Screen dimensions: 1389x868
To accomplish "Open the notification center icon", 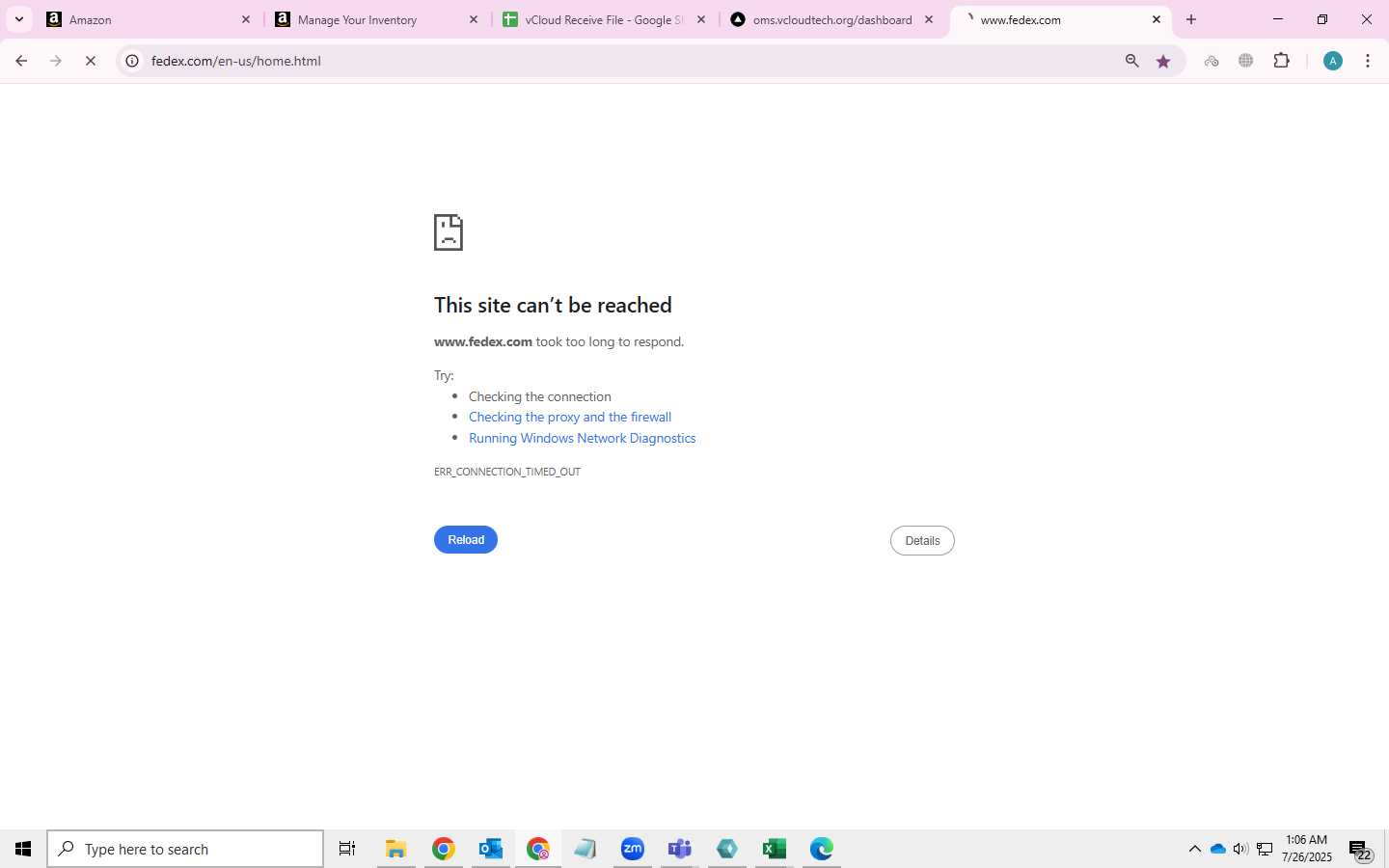I will (x=1360, y=851).
